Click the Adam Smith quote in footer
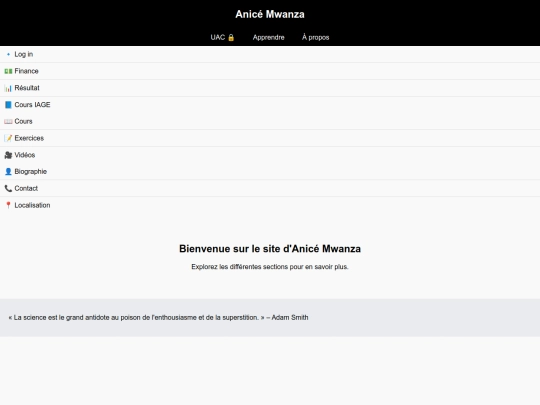540x405 pixels. [x=158, y=318]
